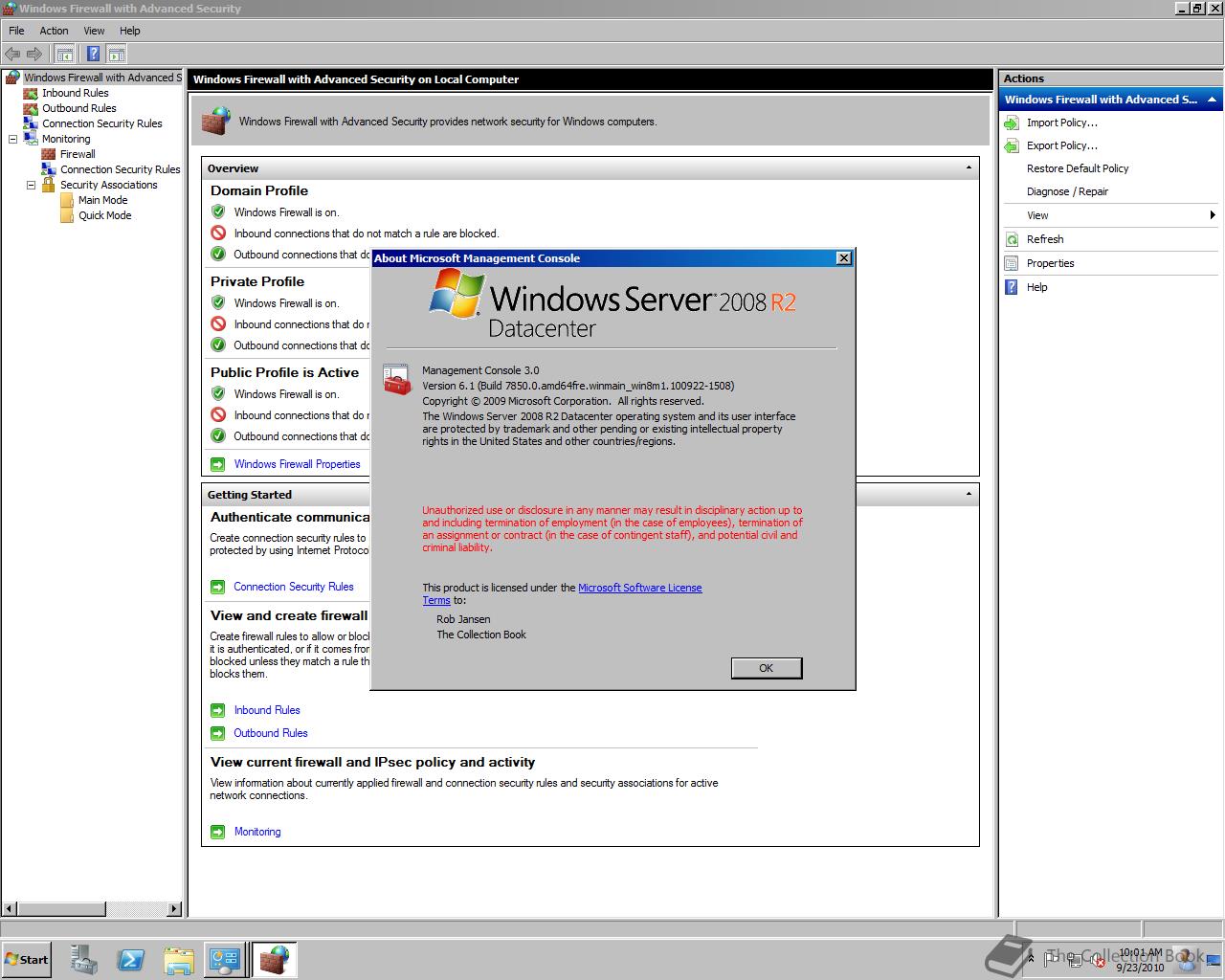Click the Back arrow toolbar icon

click(x=12, y=54)
